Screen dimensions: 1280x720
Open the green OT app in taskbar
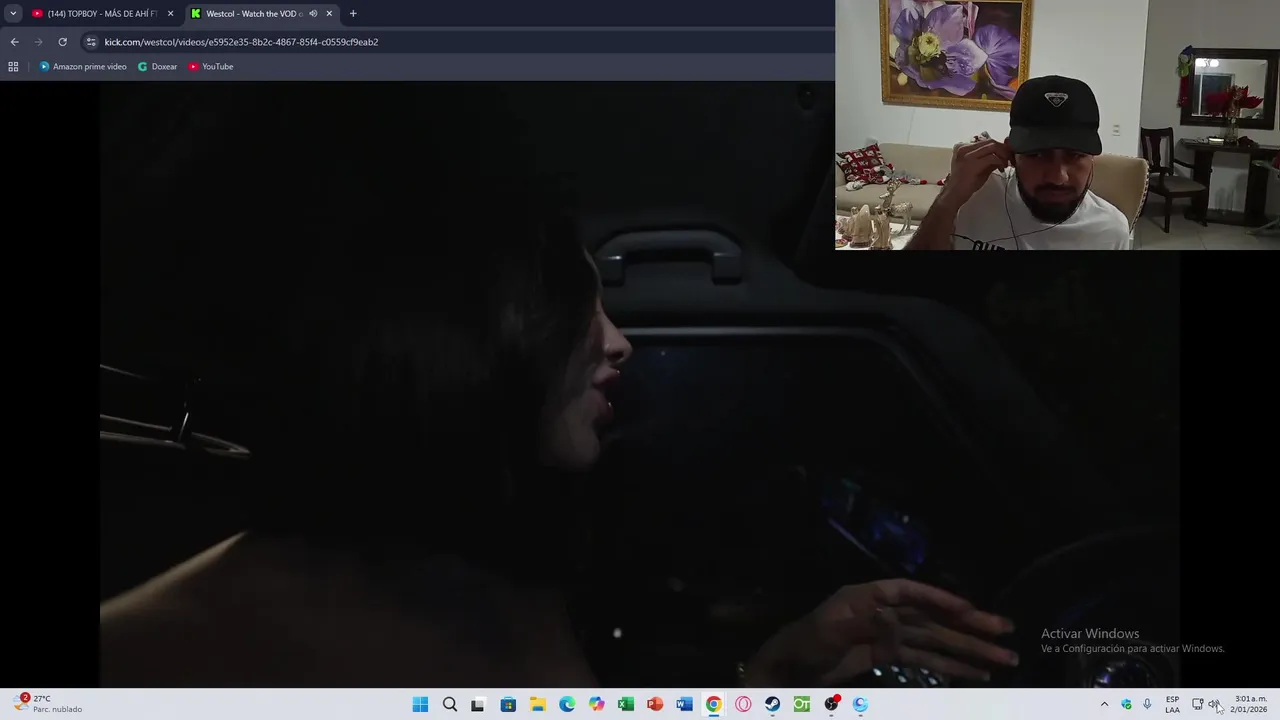[x=801, y=704]
